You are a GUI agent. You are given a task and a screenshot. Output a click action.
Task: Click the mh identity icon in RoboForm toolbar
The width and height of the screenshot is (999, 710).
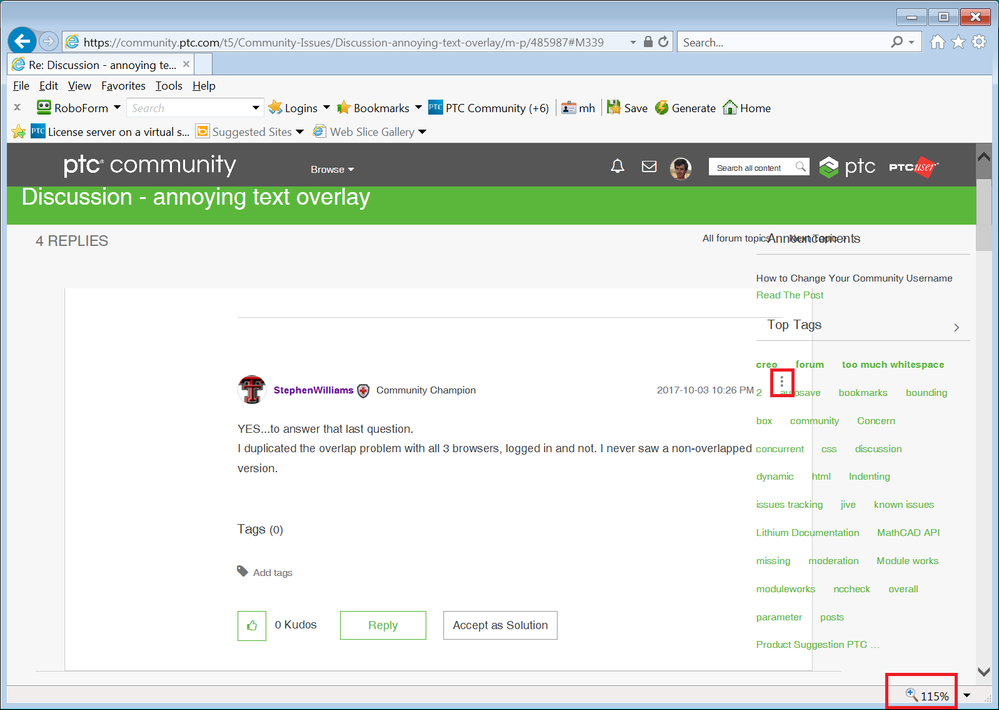click(568, 108)
